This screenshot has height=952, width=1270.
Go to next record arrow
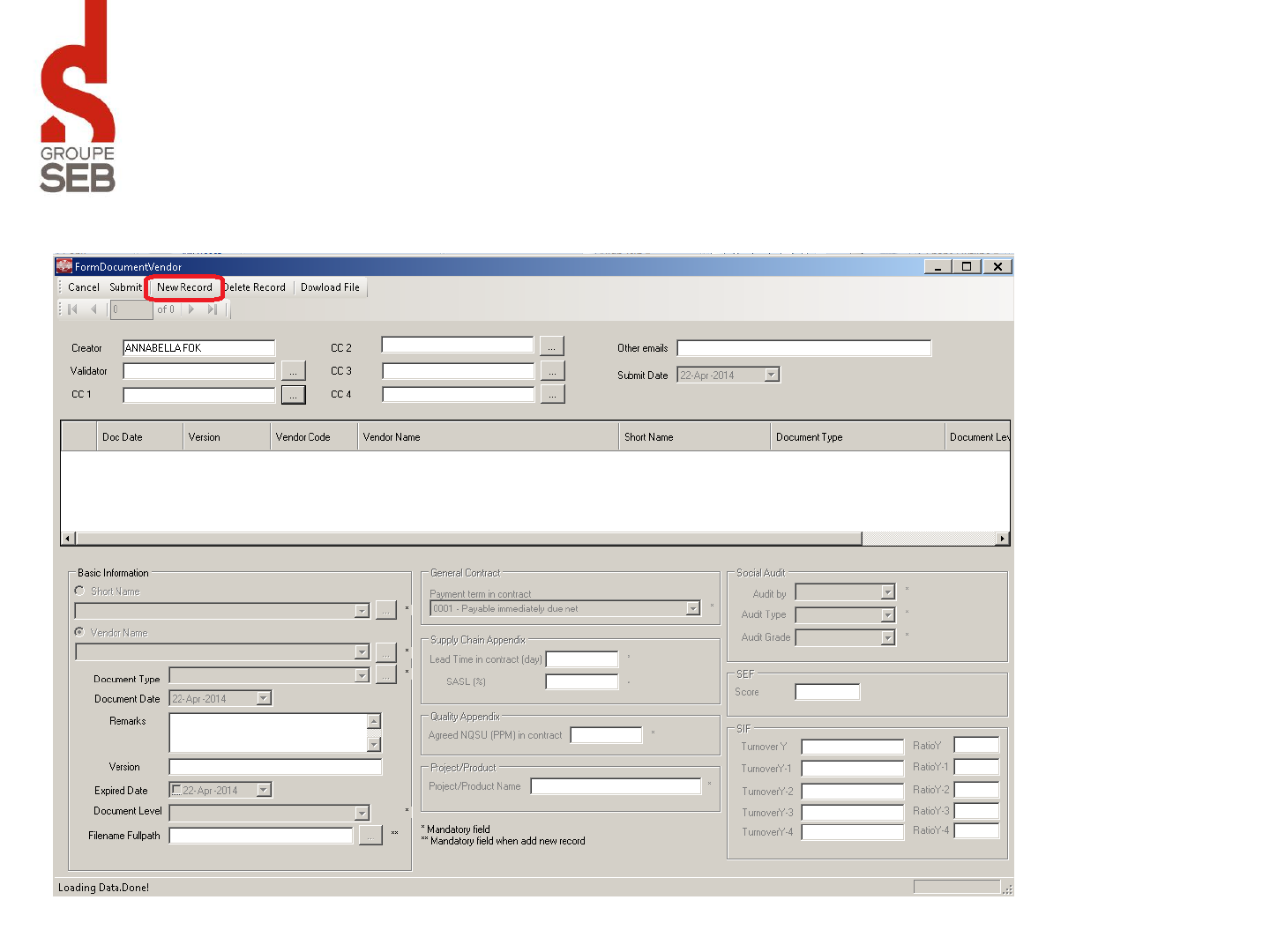pyautogui.click(x=191, y=309)
